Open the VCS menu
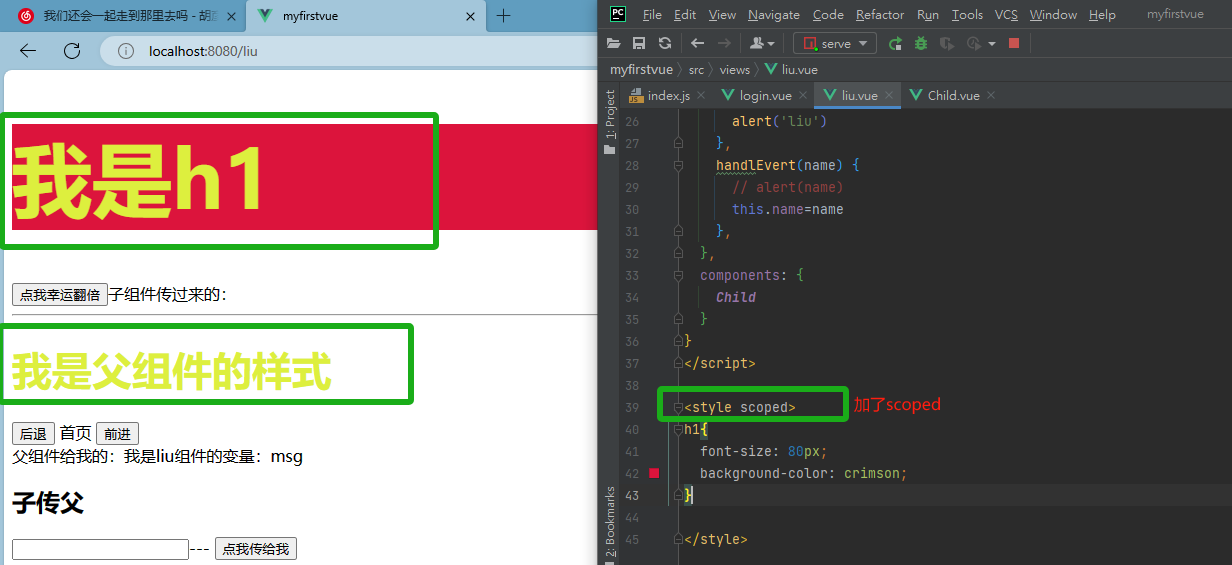 [1006, 14]
